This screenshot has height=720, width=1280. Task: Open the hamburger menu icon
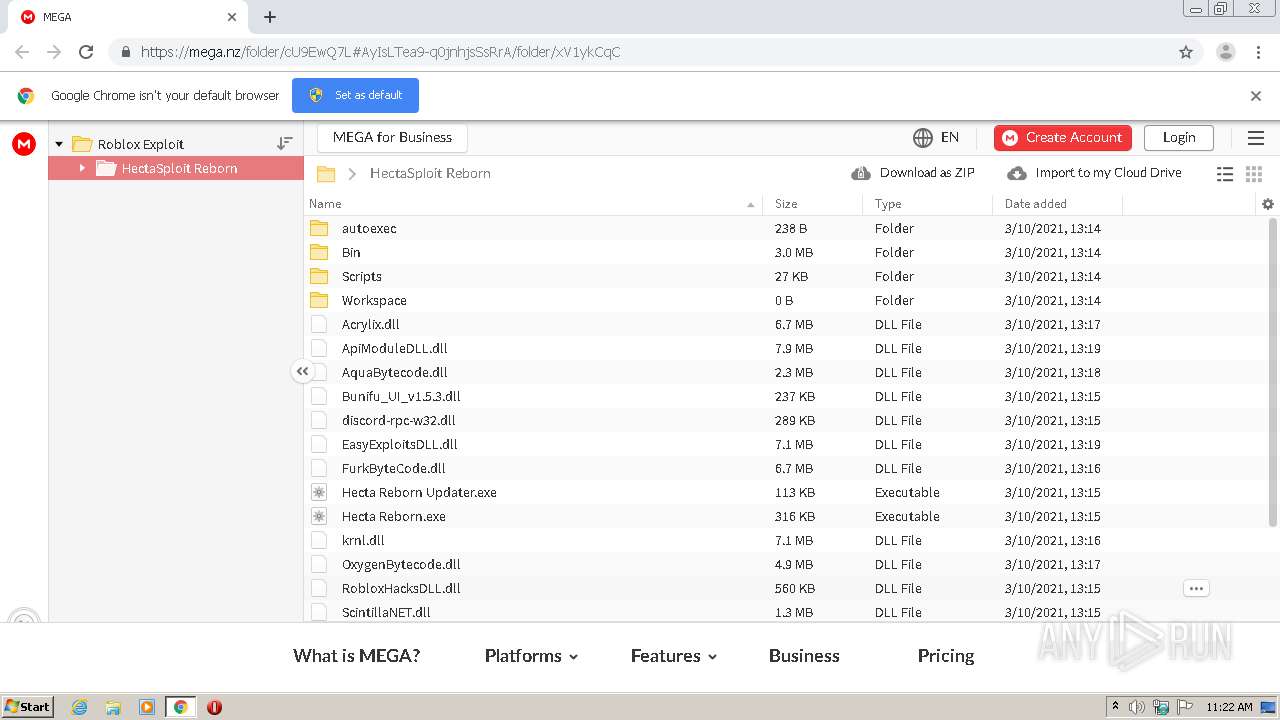click(1256, 138)
